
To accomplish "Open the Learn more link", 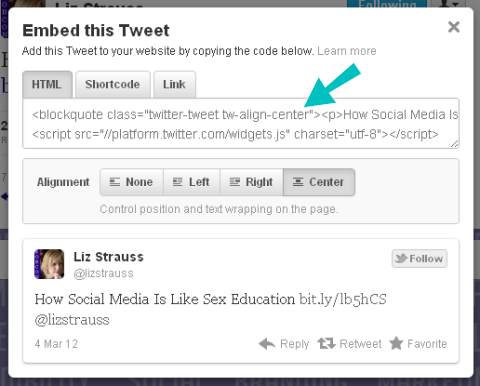I will pyautogui.click(x=347, y=51).
